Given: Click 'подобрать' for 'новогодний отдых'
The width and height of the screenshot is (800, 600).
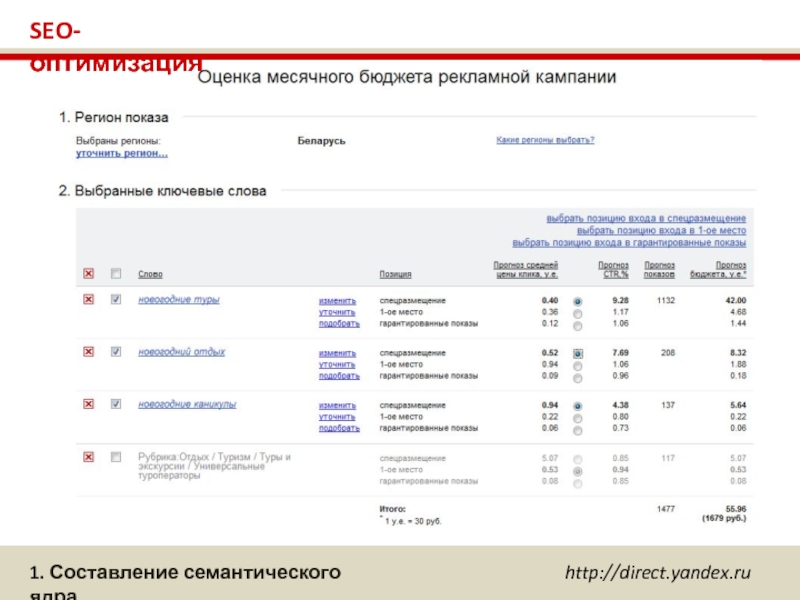Looking at the screenshot, I should [x=339, y=376].
